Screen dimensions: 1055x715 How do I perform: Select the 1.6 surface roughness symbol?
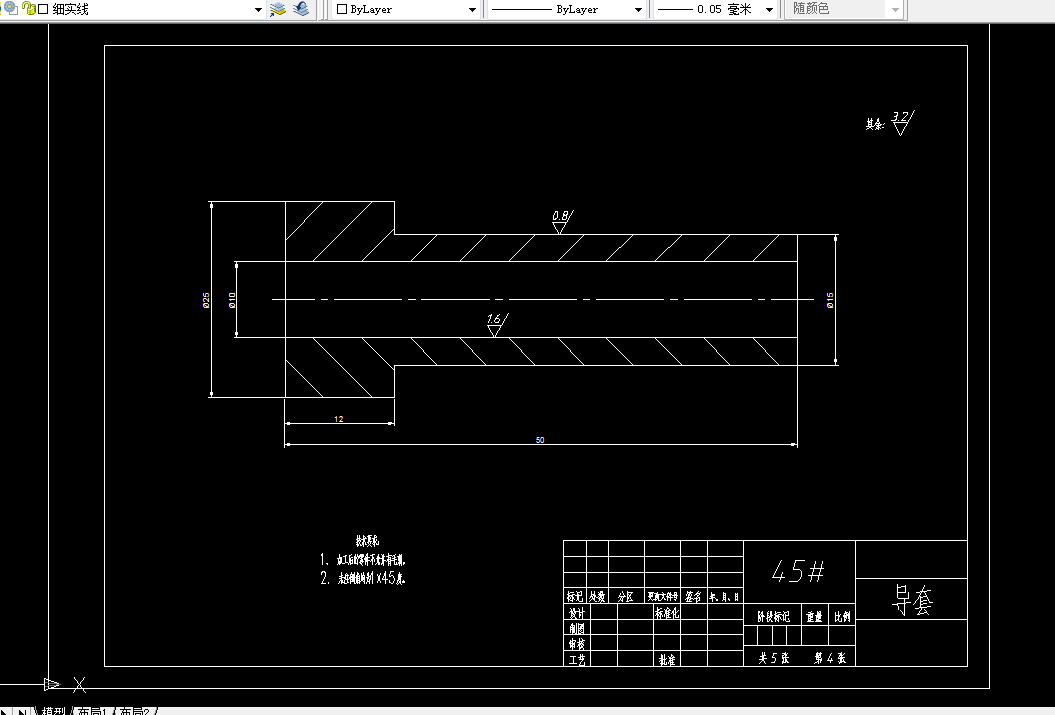(x=497, y=324)
